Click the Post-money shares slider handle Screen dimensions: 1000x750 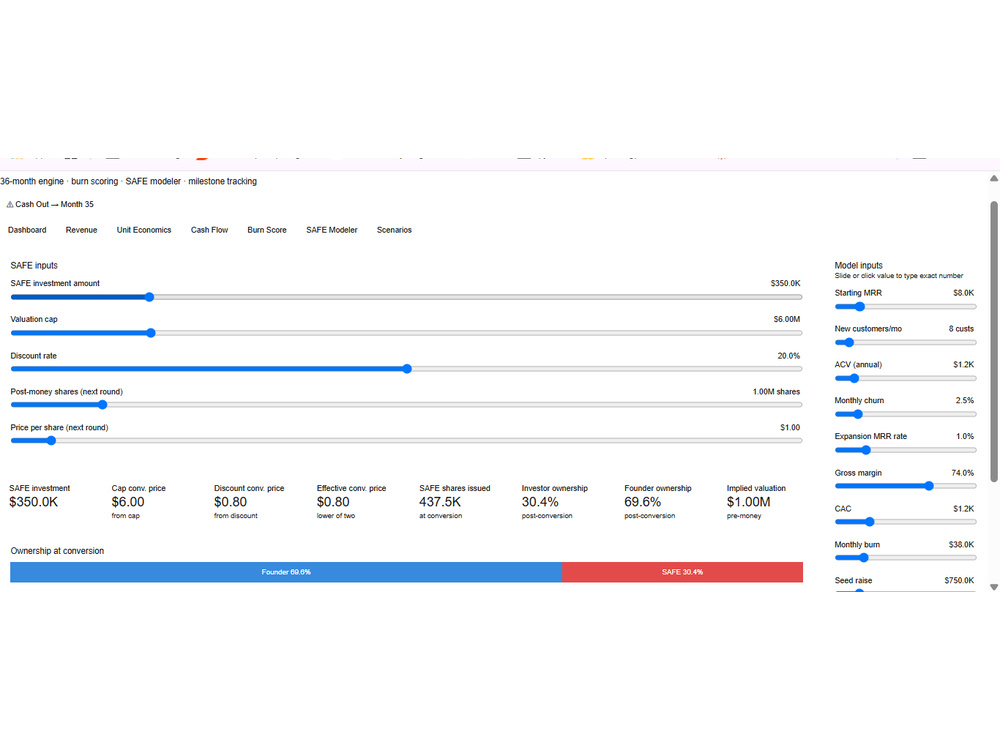[x=103, y=404]
